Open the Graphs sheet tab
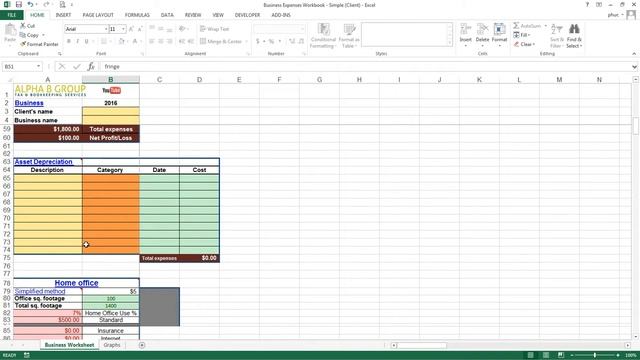This screenshot has width=640, height=360. [x=112, y=345]
